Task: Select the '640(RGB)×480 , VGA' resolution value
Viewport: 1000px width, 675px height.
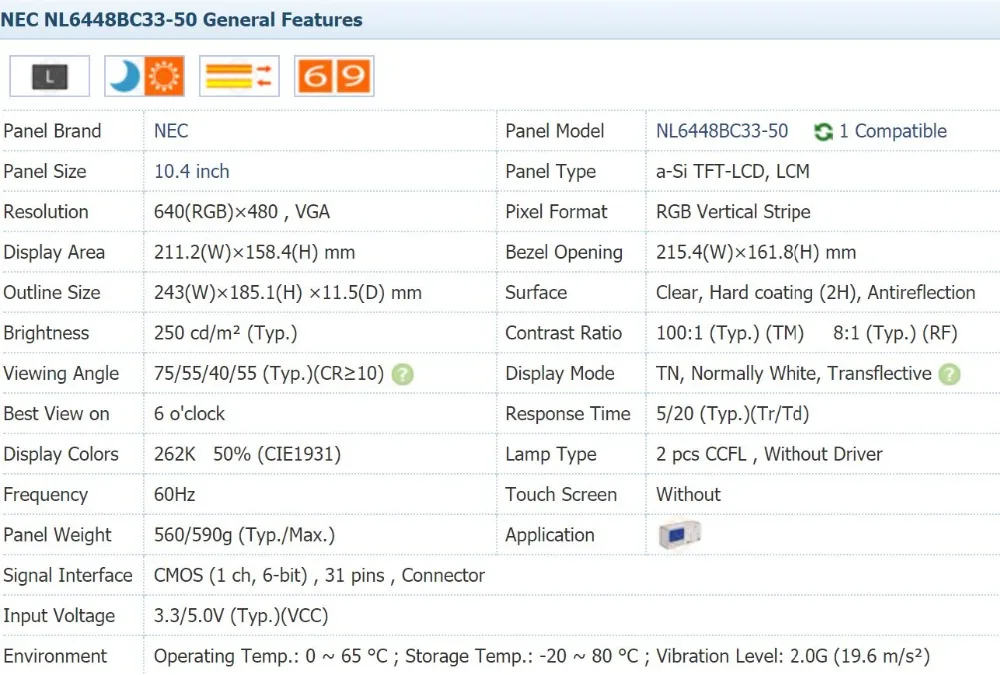Action: click(242, 211)
